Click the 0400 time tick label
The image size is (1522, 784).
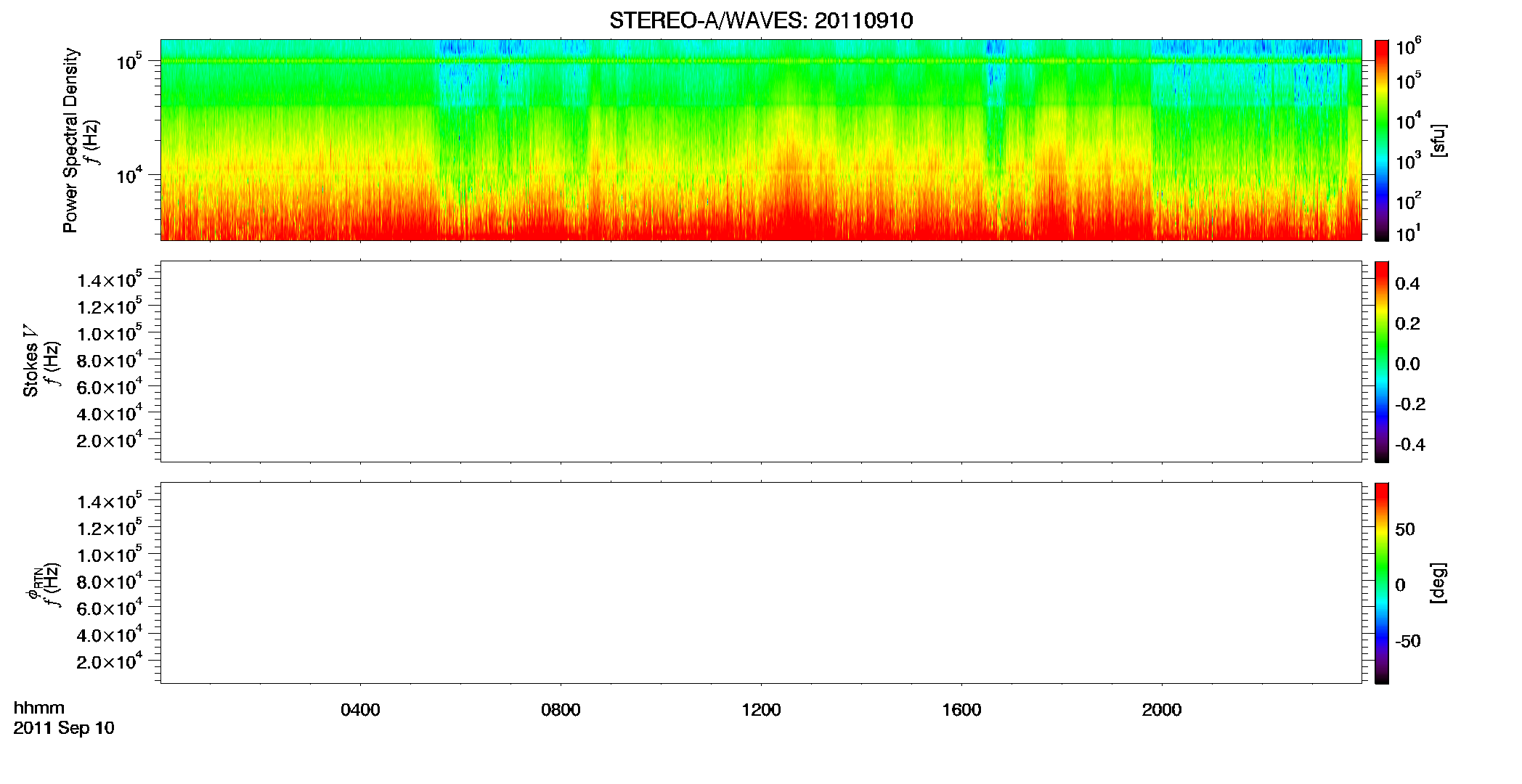tap(360, 710)
